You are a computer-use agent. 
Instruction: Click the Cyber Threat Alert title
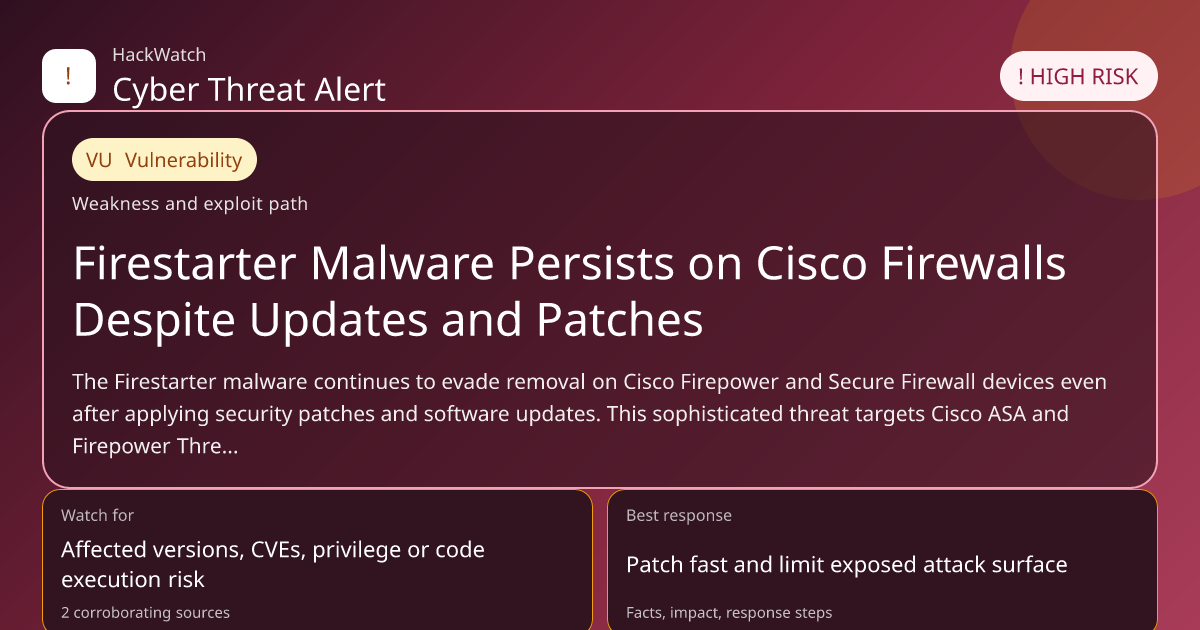(x=249, y=90)
